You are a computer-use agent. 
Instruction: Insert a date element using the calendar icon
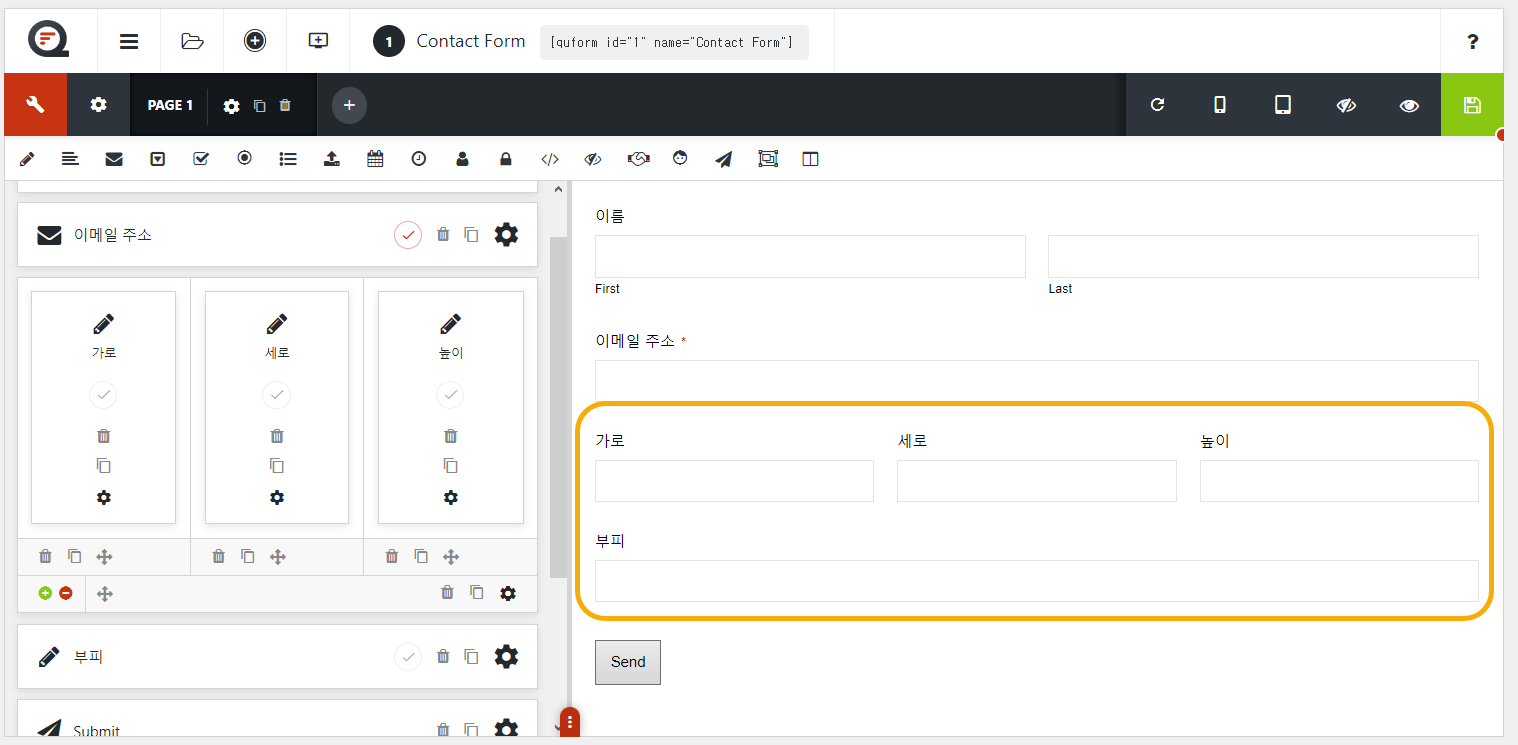coord(375,158)
